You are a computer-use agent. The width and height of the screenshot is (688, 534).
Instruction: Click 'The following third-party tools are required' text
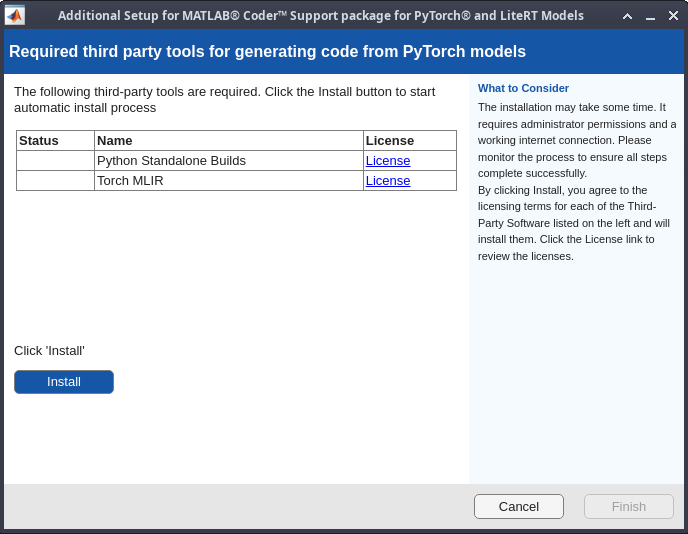[x=225, y=100]
